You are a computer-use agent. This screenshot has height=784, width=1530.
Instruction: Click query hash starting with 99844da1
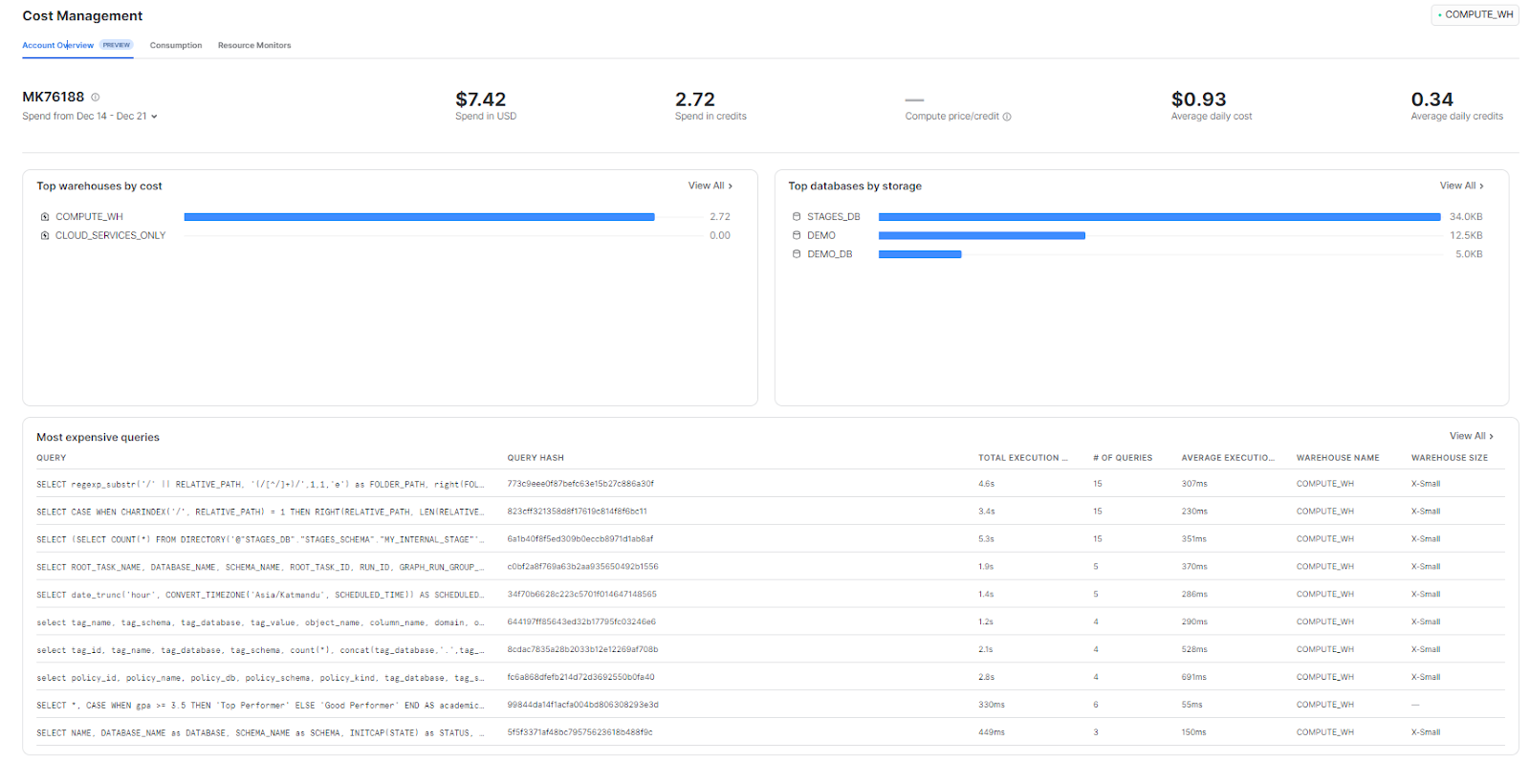[x=582, y=706]
